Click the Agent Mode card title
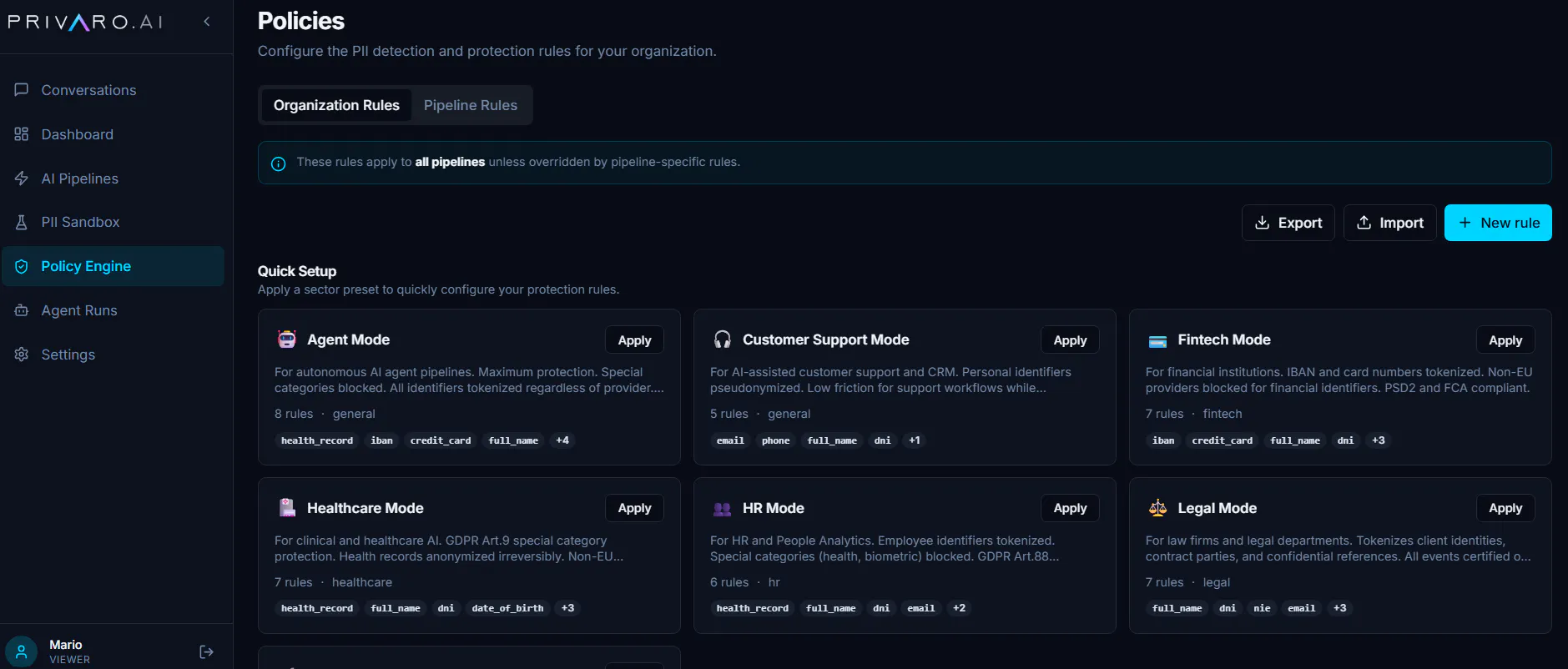 pyautogui.click(x=348, y=340)
